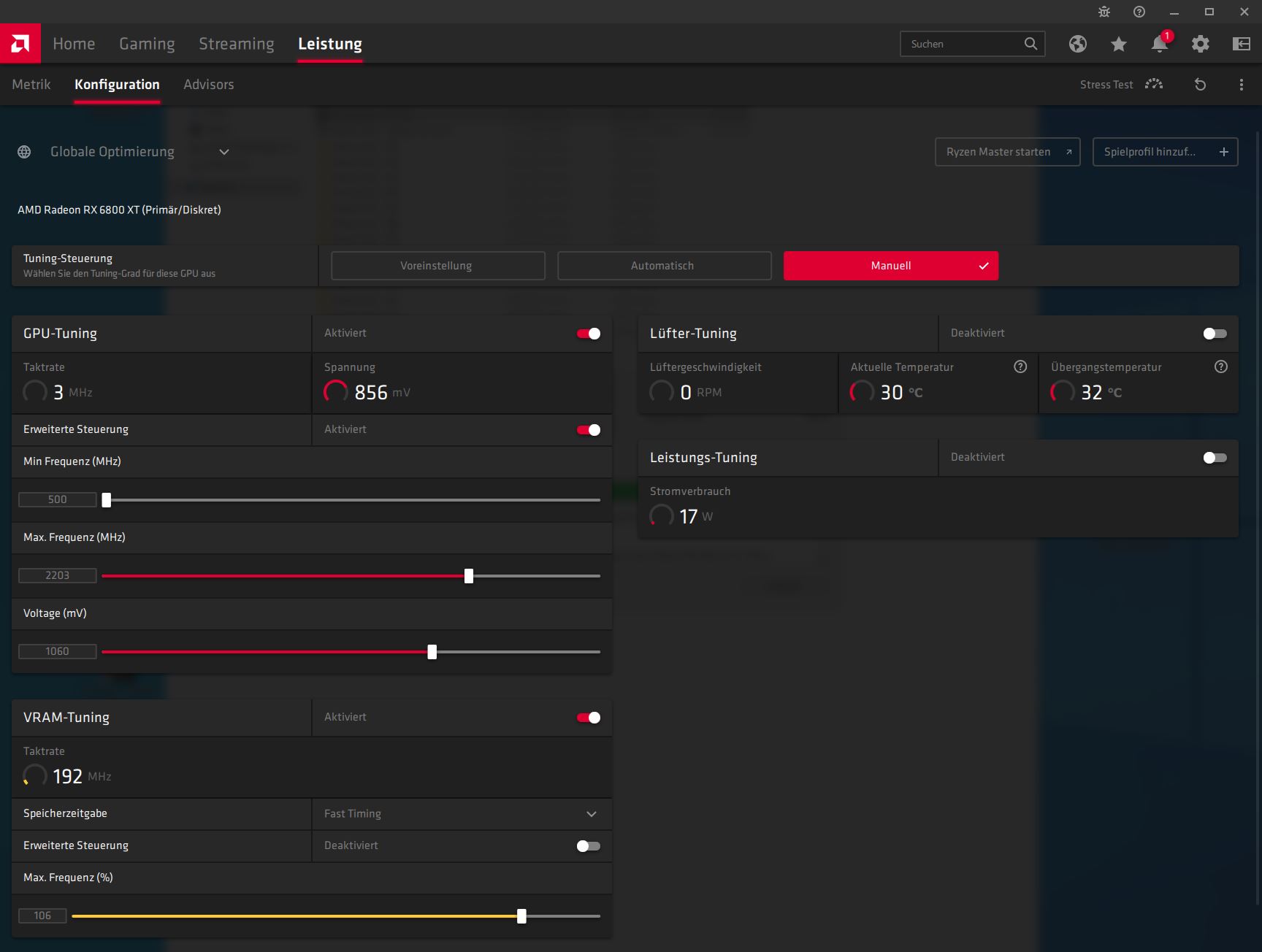The height and width of the screenshot is (952, 1262).
Task: Click the Lüftergeschwindigkeit gauge dial
Action: pos(662,392)
